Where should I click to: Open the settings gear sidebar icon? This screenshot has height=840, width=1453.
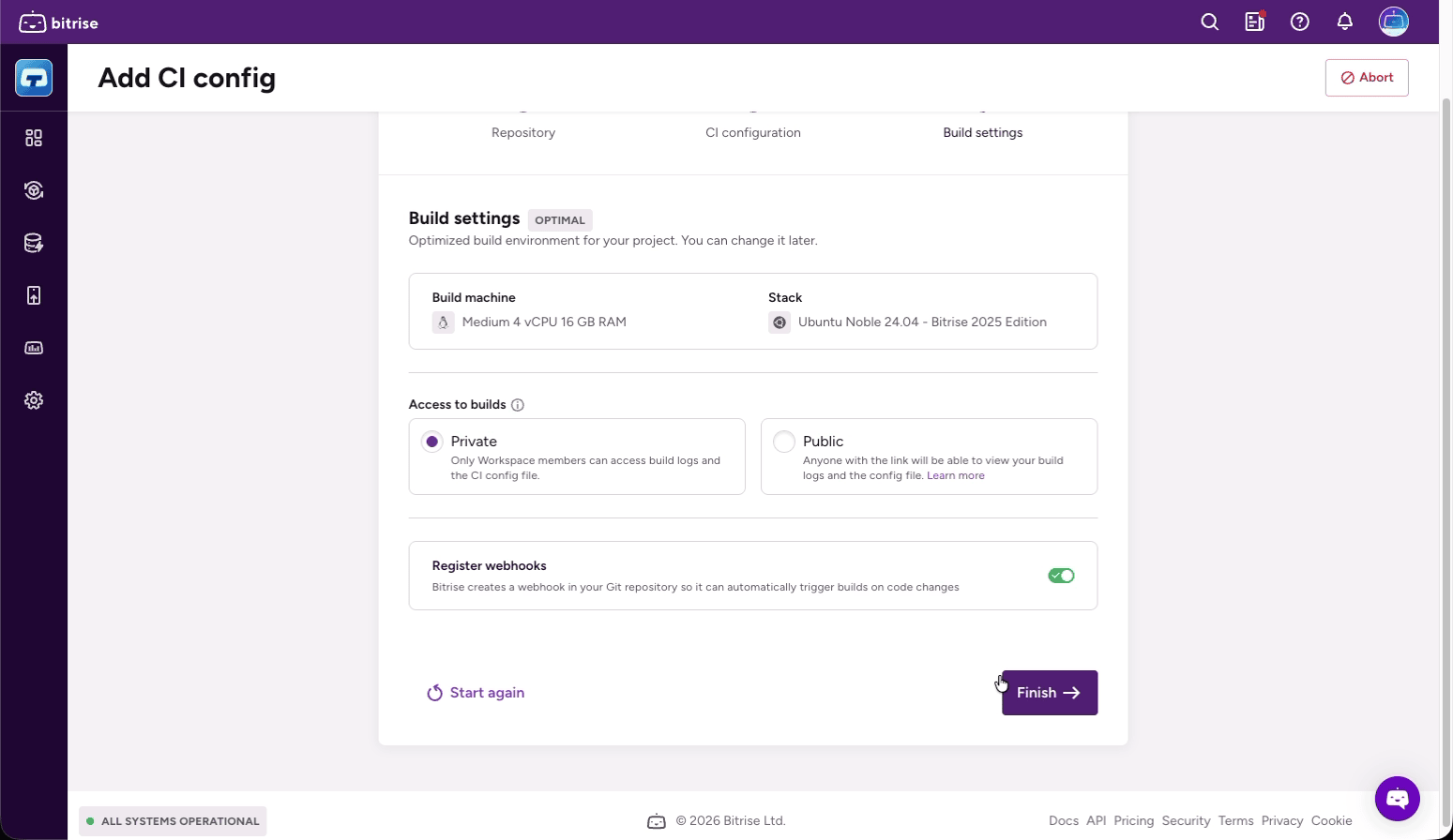tap(34, 400)
